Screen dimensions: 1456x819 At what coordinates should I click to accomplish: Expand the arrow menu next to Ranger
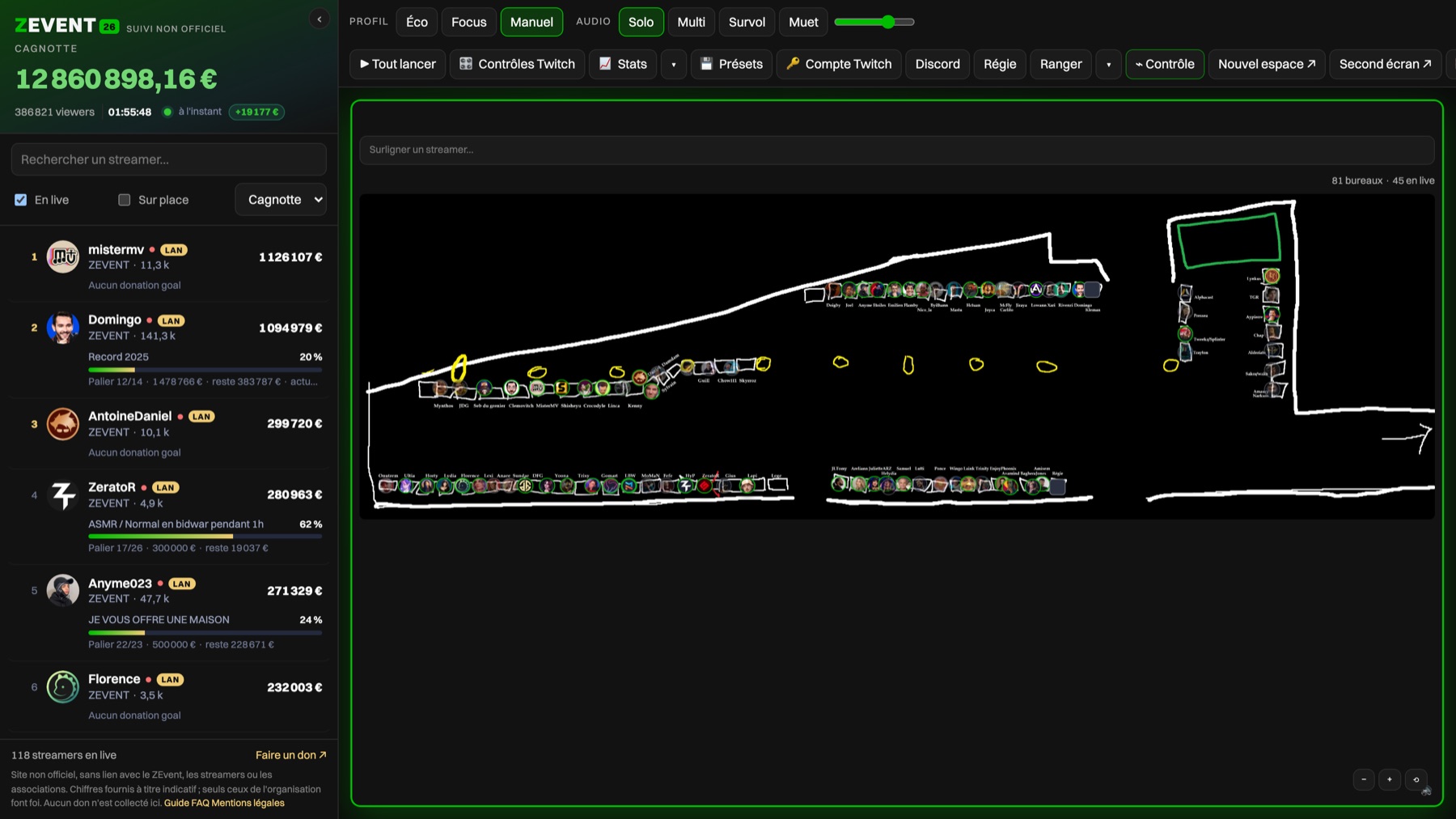[1109, 64]
